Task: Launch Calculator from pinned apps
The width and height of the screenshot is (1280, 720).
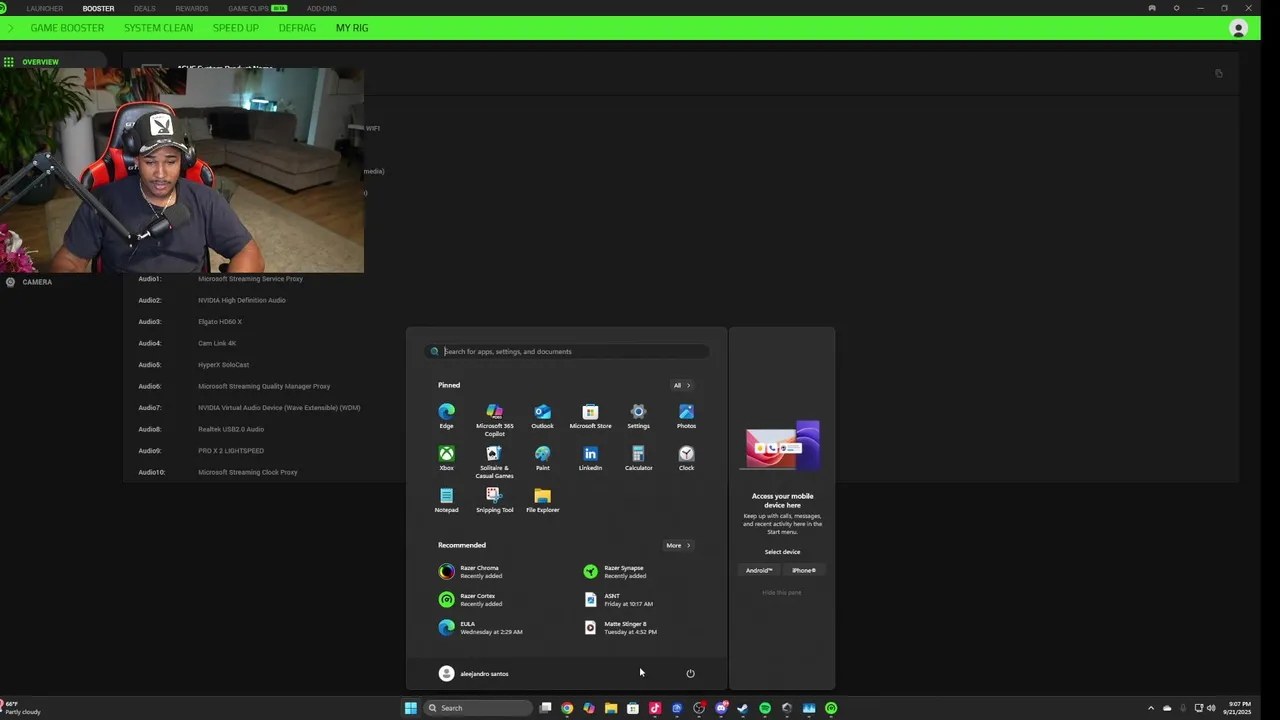Action: (x=638, y=458)
